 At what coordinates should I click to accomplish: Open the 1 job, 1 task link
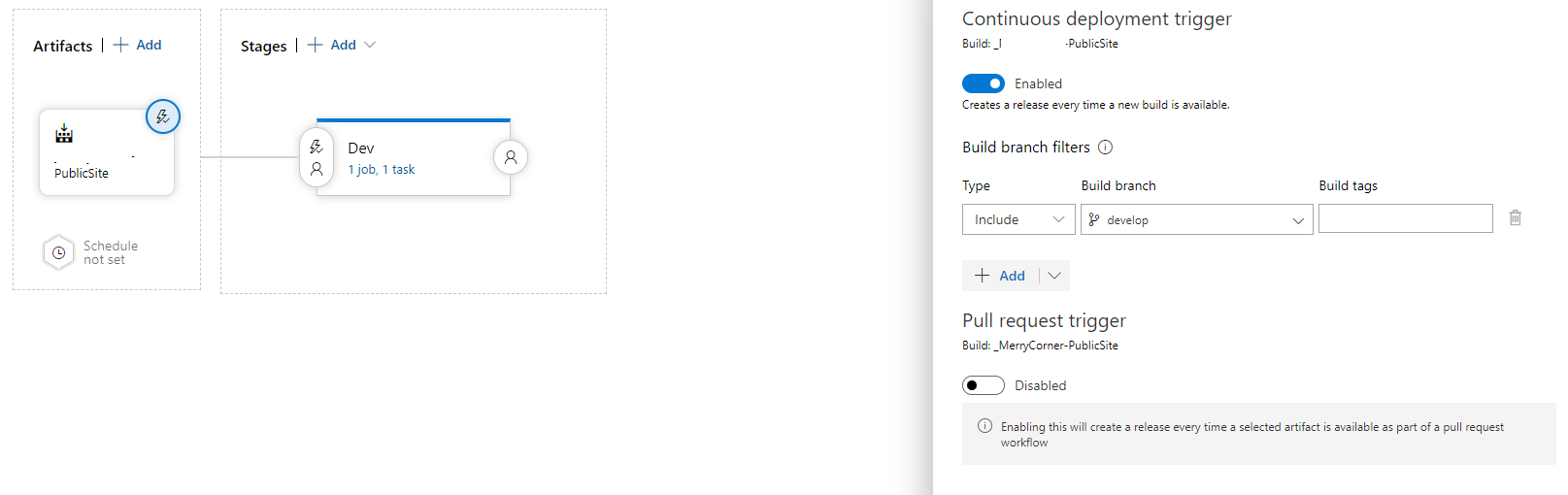pyautogui.click(x=382, y=170)
